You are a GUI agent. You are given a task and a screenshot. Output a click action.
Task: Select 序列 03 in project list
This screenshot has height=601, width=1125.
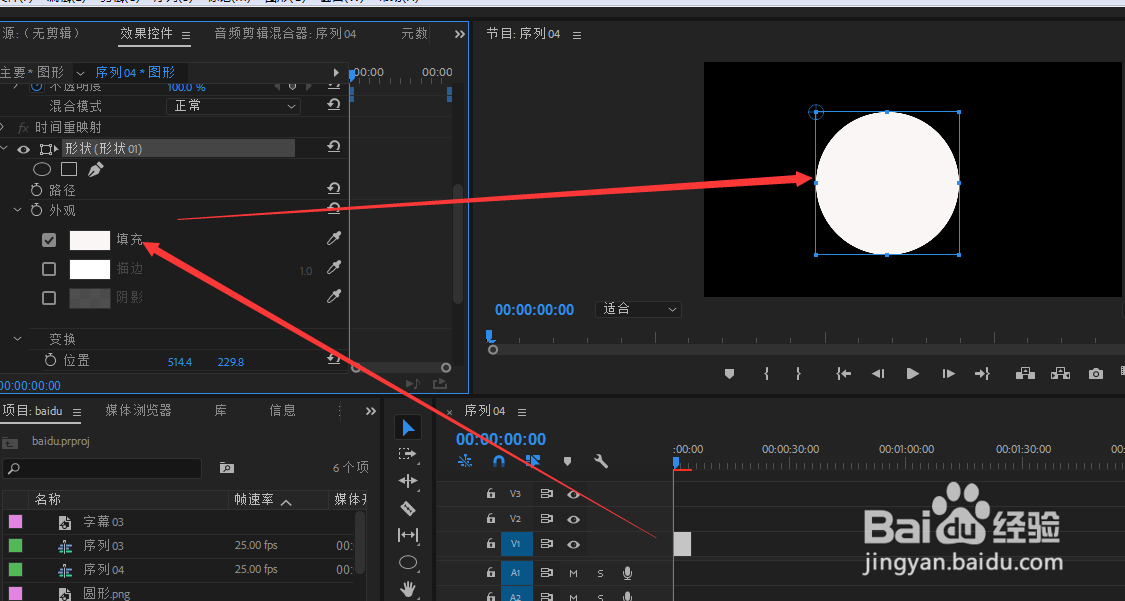[x=103, y=546]
